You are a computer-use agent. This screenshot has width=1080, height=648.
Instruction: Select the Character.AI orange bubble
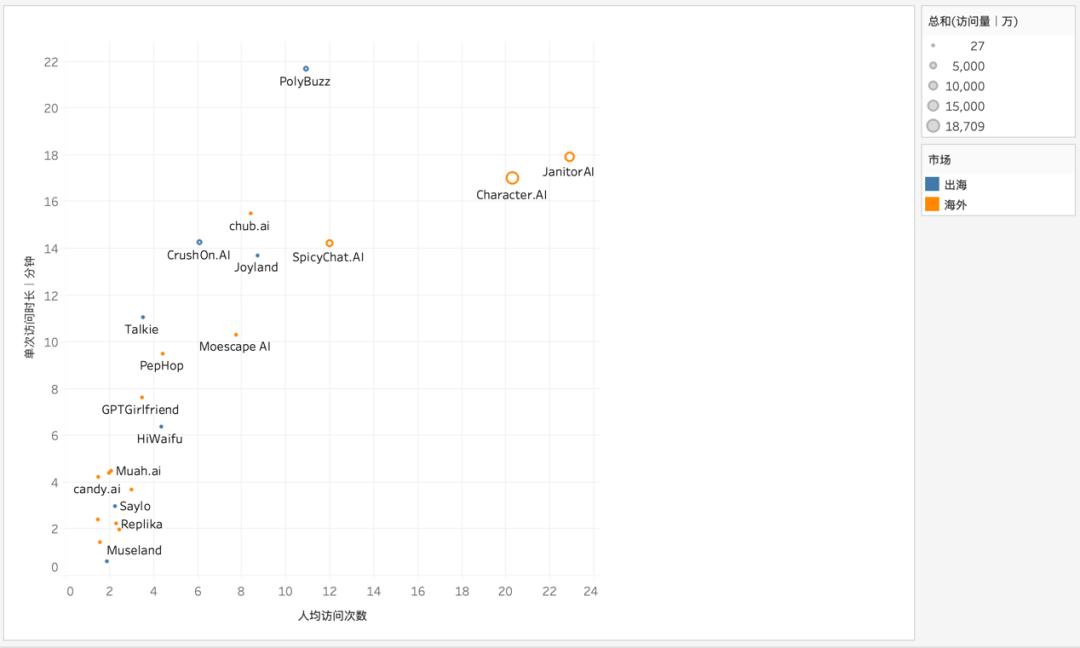pyautogui.click(x=512, y=178)
